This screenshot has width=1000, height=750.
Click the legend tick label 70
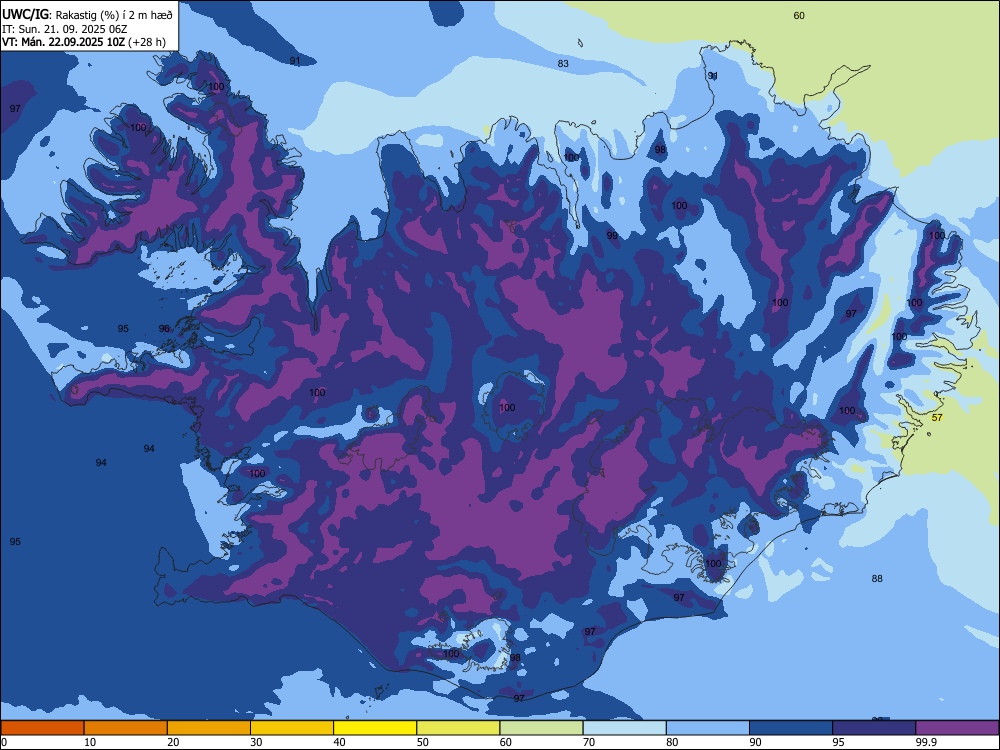589,742
